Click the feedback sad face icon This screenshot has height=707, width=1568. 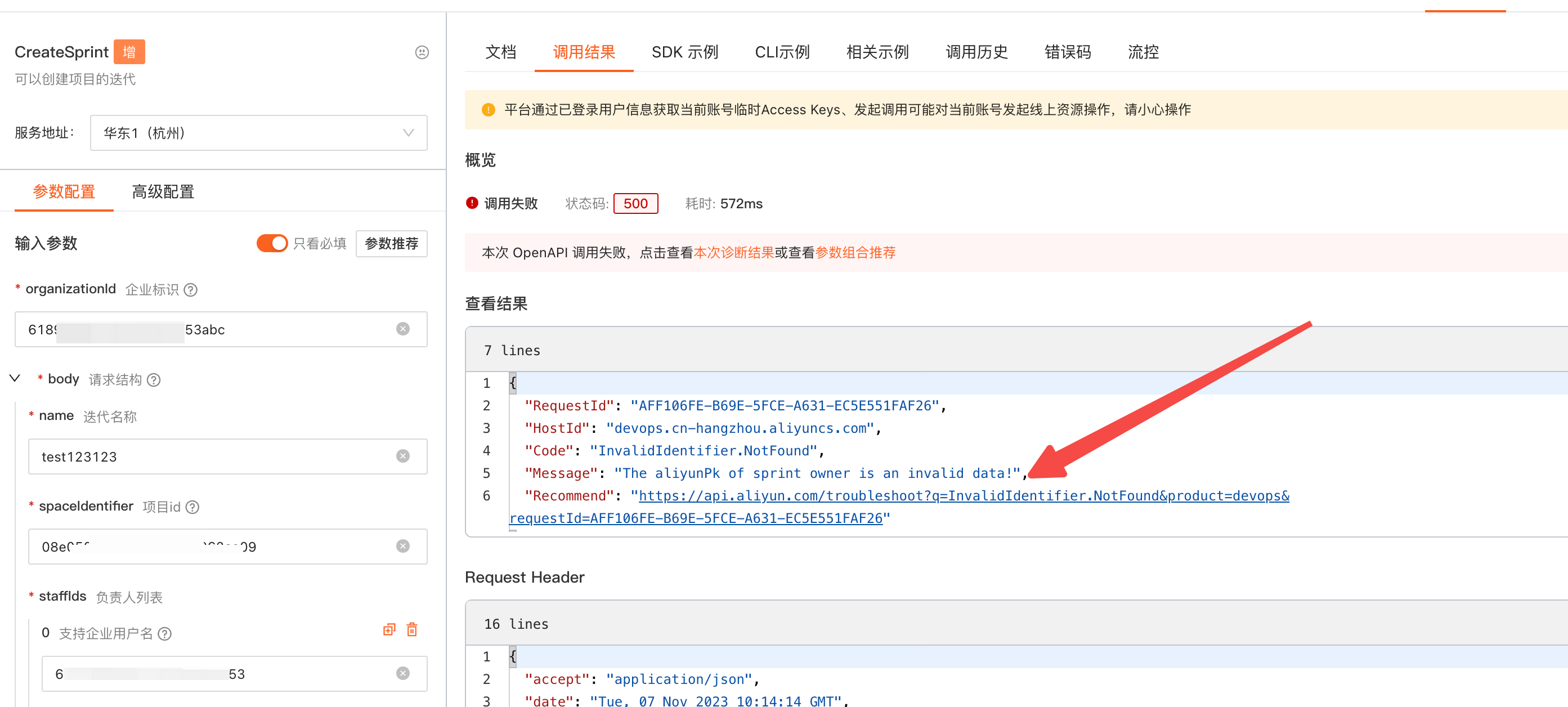tap(421, 52)
